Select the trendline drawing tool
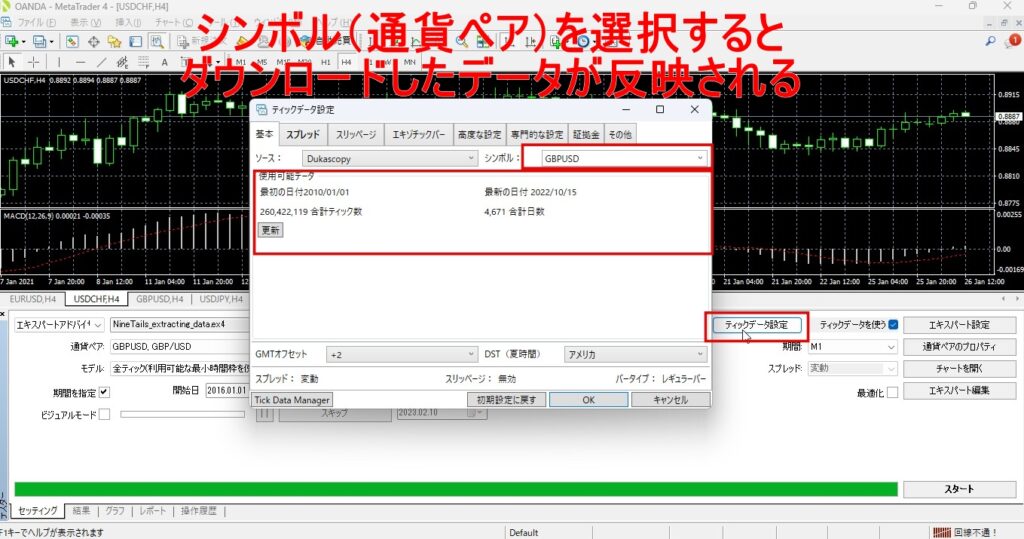1024x539 pixels. [x=101, y=62]
